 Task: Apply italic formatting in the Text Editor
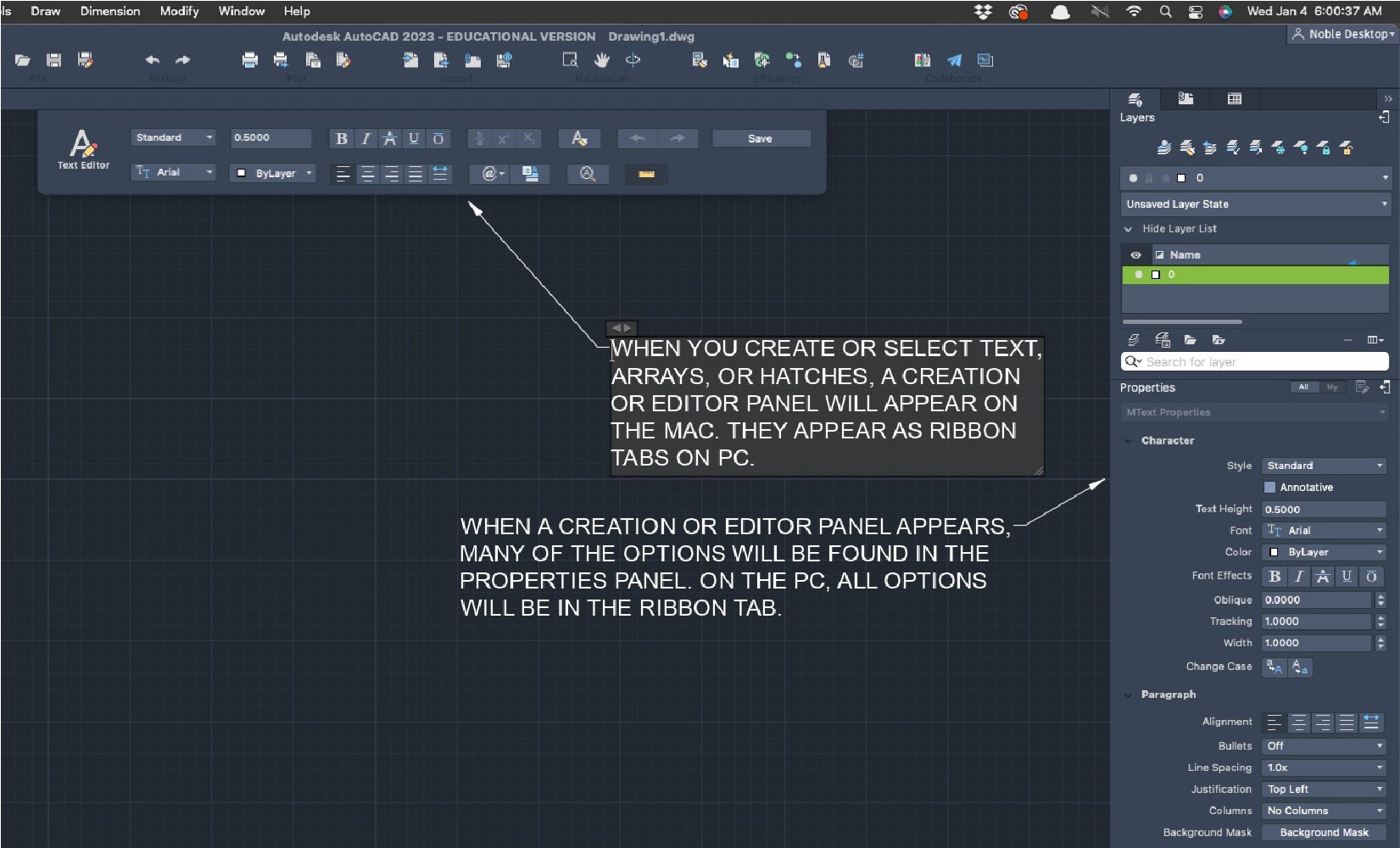(x=365, y=138)
